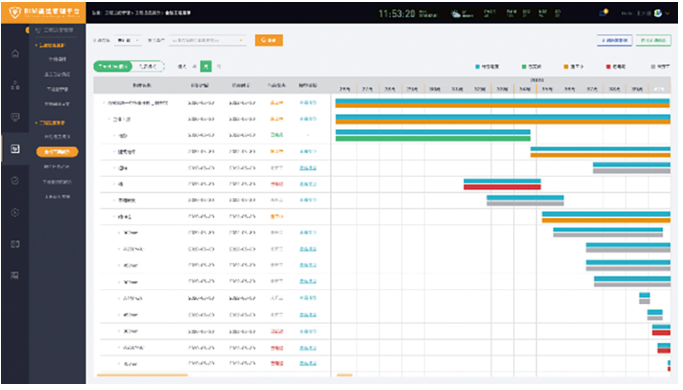The width and height of the screenshot is (683, 390).
Task: Click the blue outlined button at top right
Action: click(615, 40)
